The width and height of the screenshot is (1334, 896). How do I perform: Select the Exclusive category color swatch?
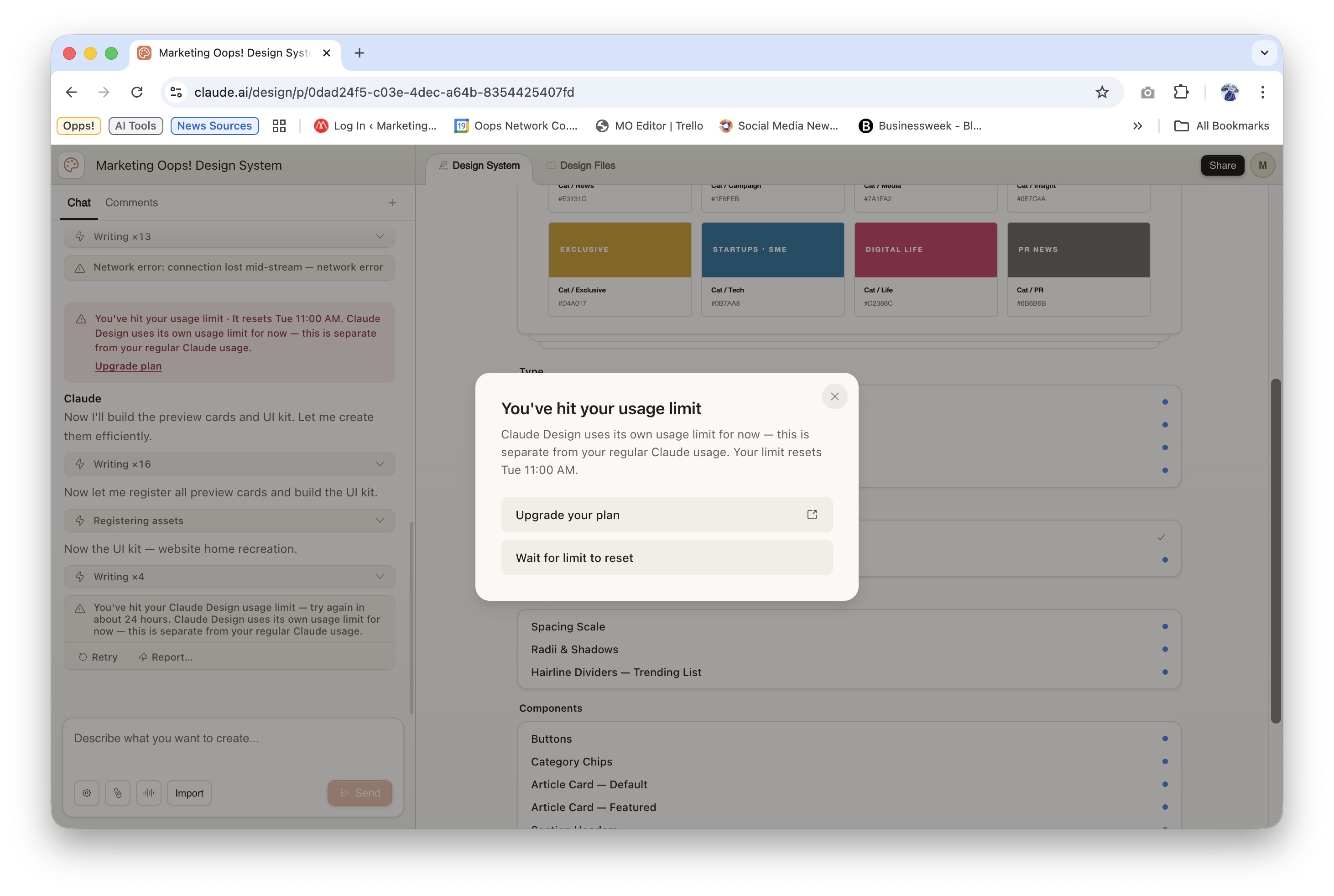click(x=619, y=250)
